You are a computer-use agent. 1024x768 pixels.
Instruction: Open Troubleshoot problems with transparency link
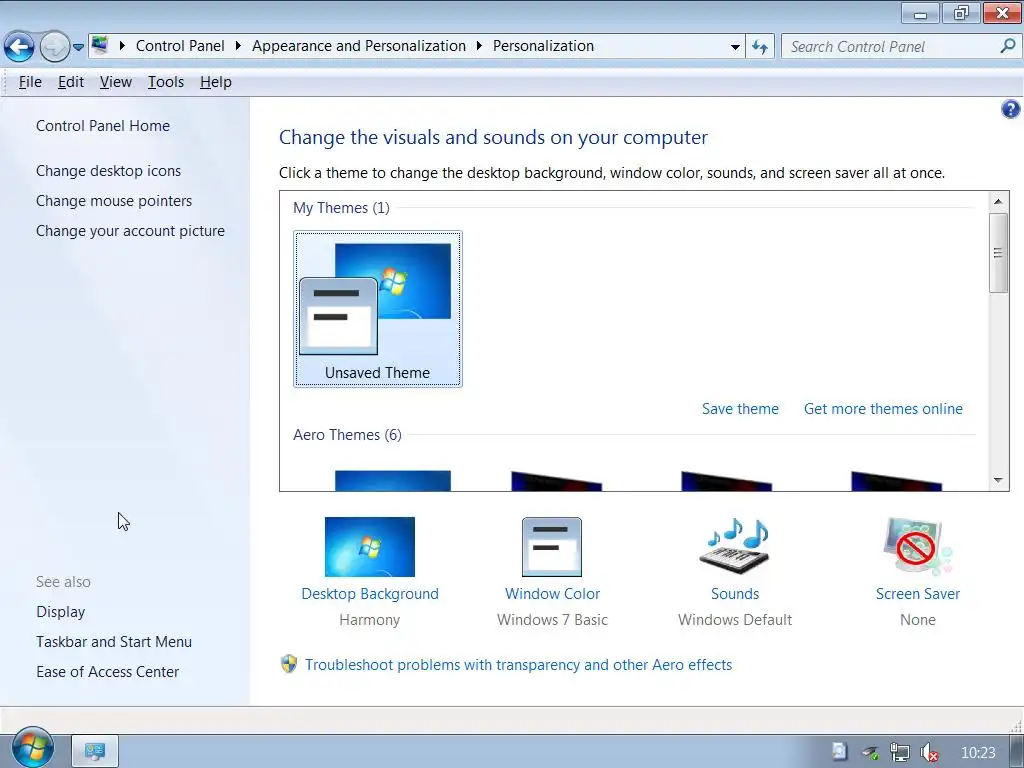point(519,665)
